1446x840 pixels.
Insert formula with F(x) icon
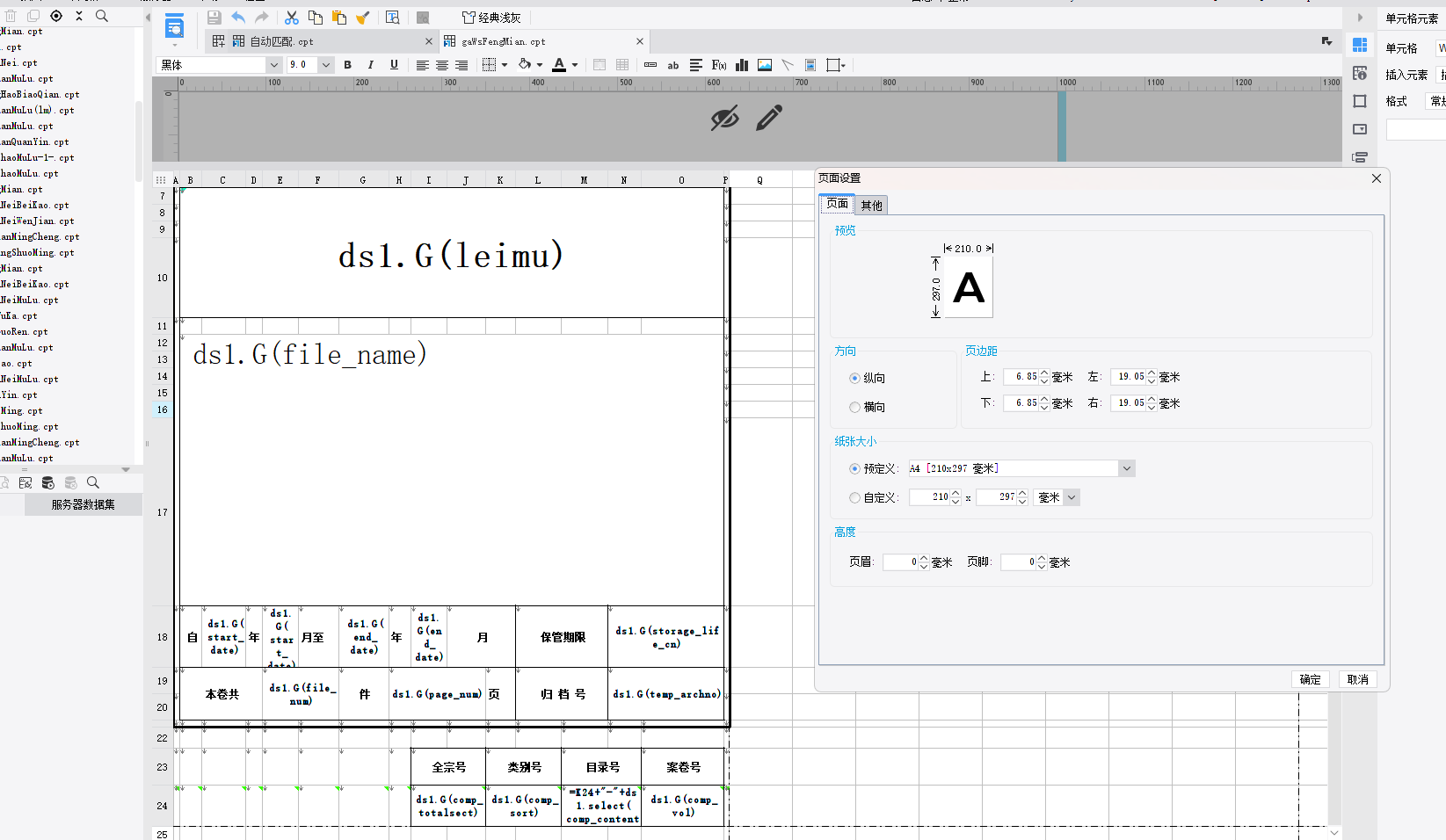[x=719, y=65]
